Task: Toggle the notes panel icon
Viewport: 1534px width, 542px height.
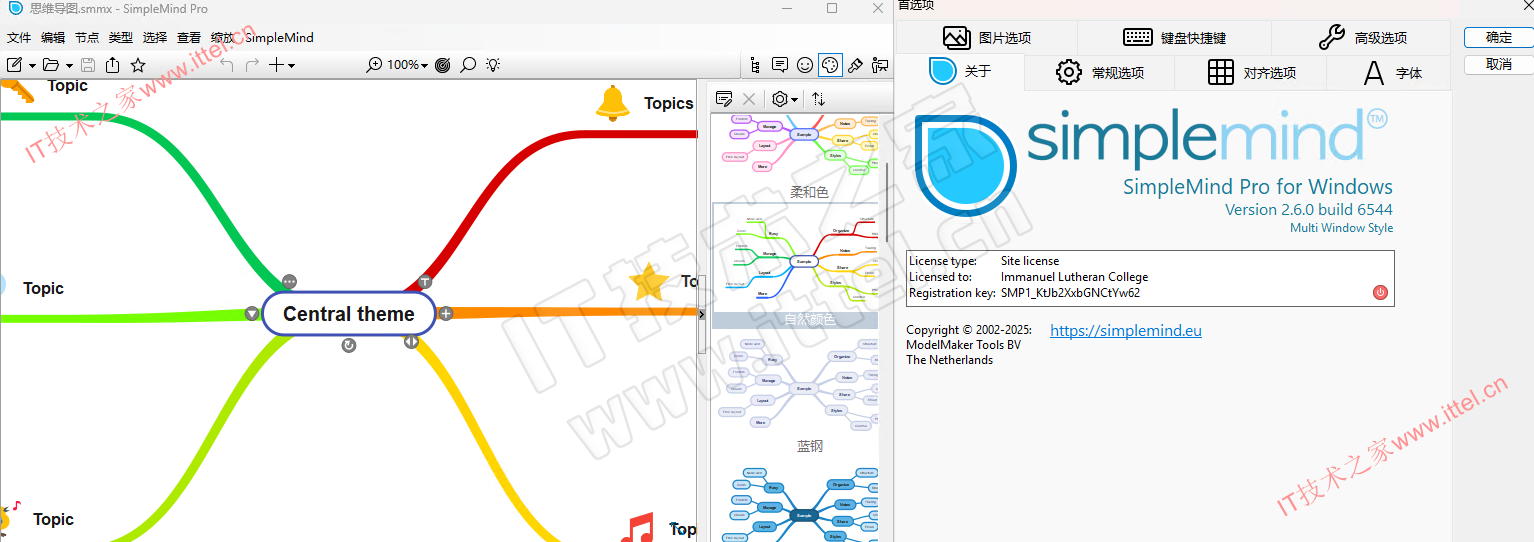Action: point(780,65)
